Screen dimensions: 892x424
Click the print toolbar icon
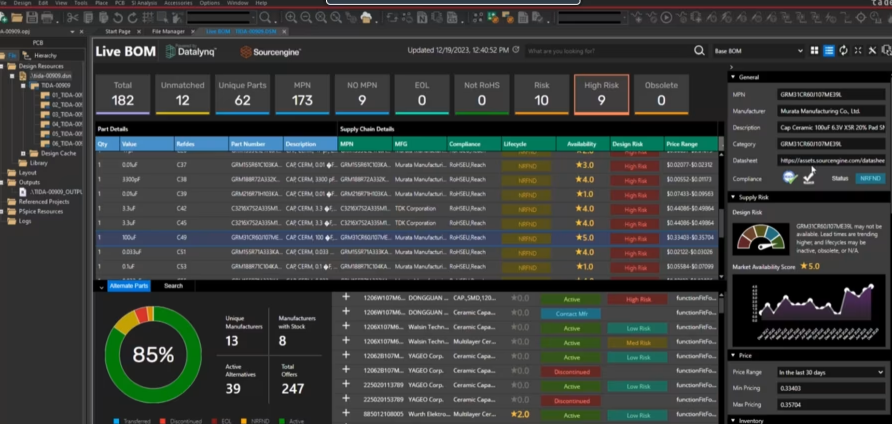click(x=47, y=18)
